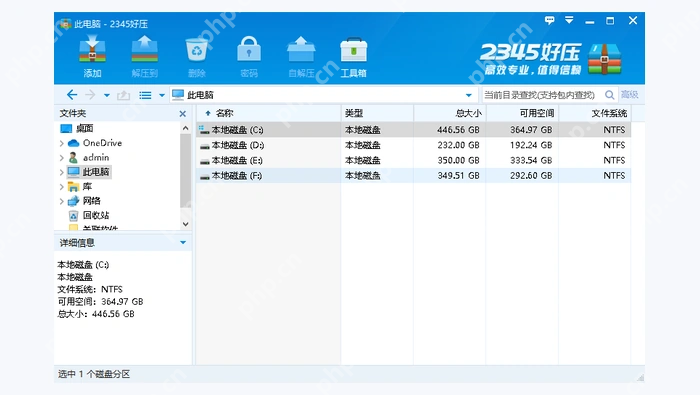Click the forward navigation arrow
The image size is (700, 395).
tap(90, 95)
